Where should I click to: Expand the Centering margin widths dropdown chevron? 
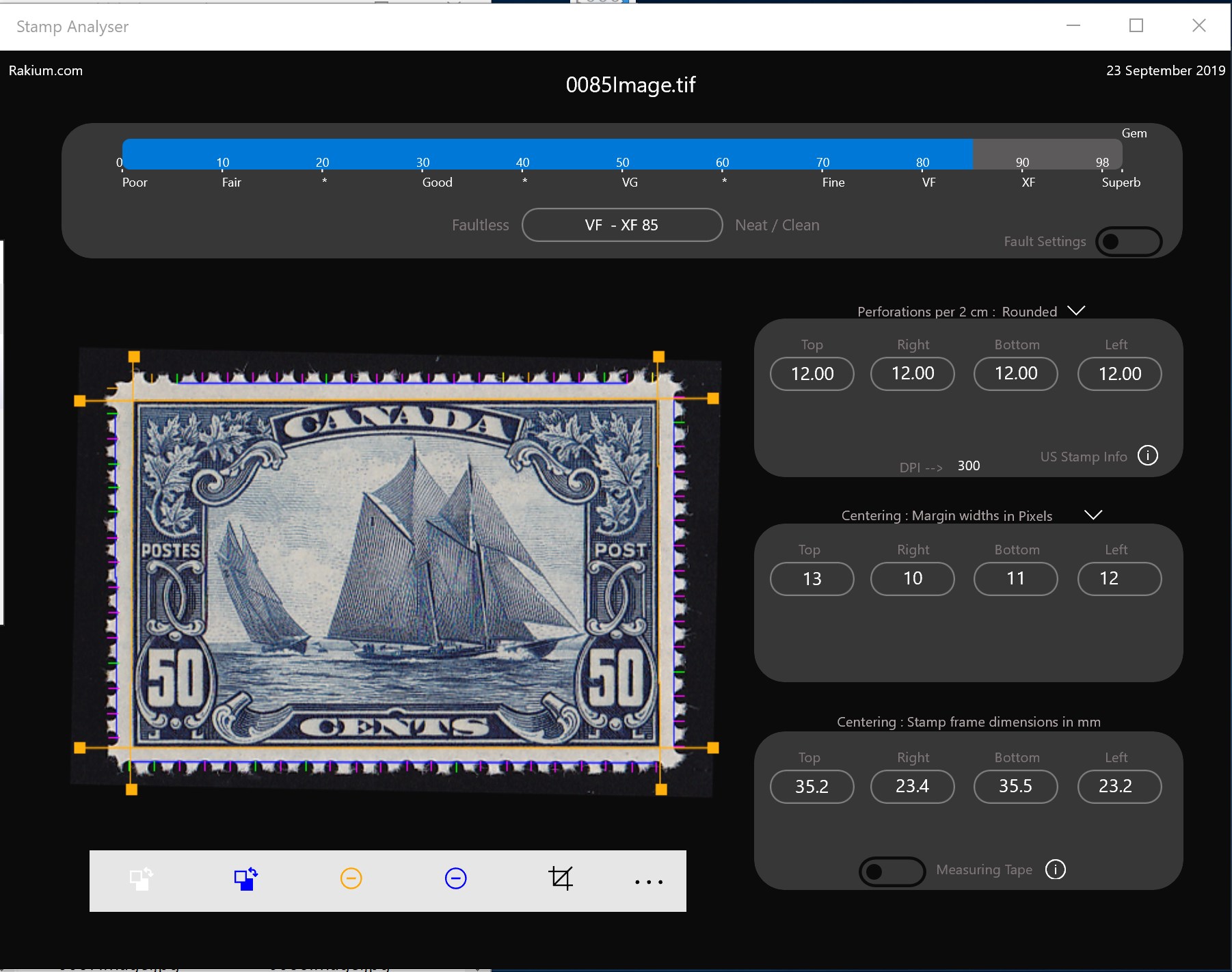point(1093,515)
